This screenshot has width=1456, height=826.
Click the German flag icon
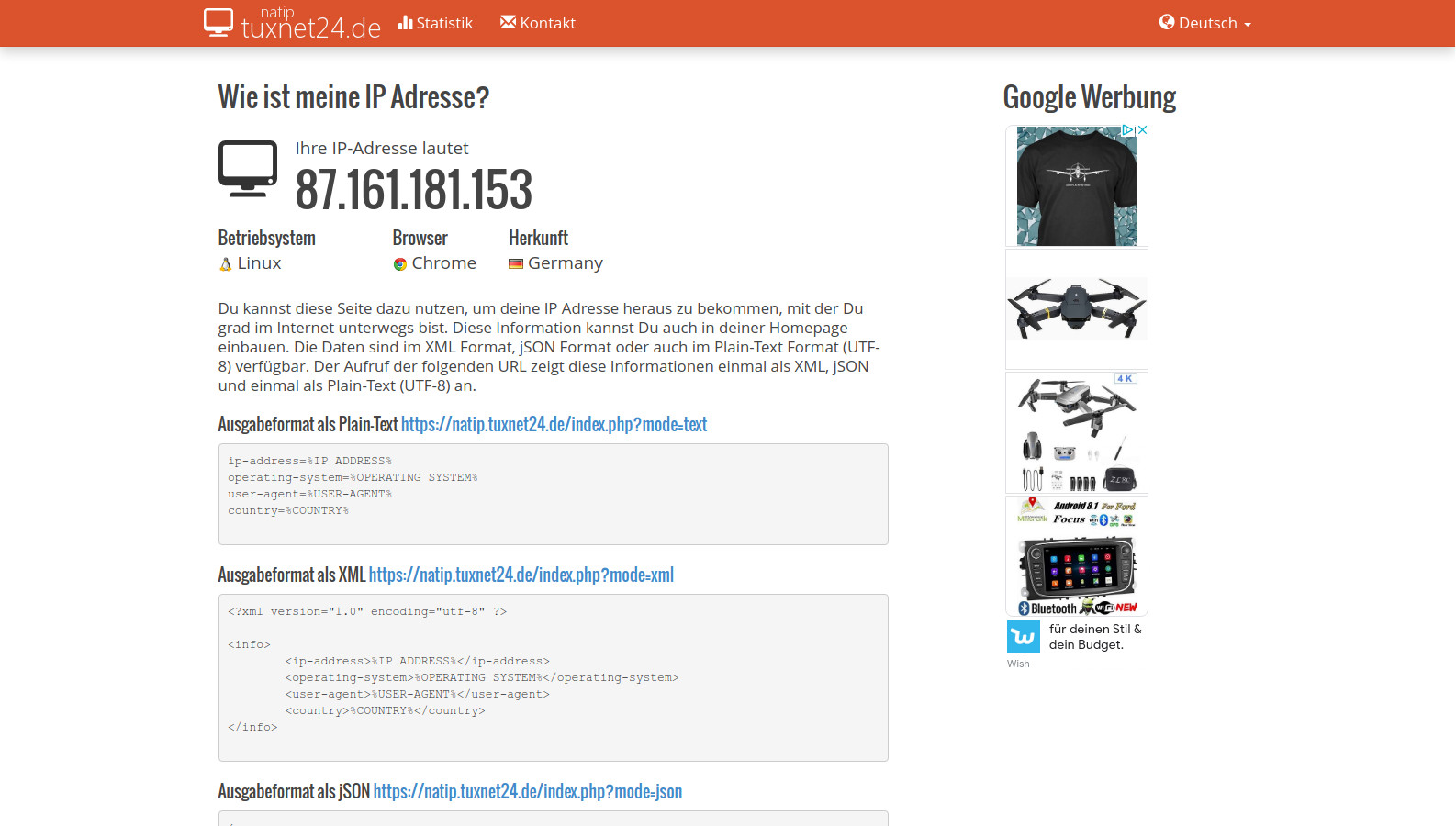[x=516, y=264]
